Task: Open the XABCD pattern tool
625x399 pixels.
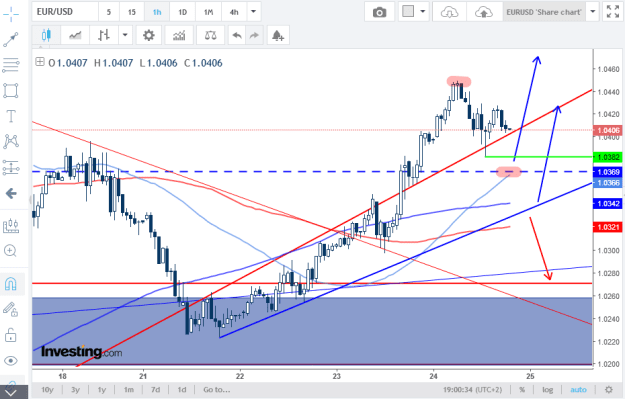Action: point(11,142)
